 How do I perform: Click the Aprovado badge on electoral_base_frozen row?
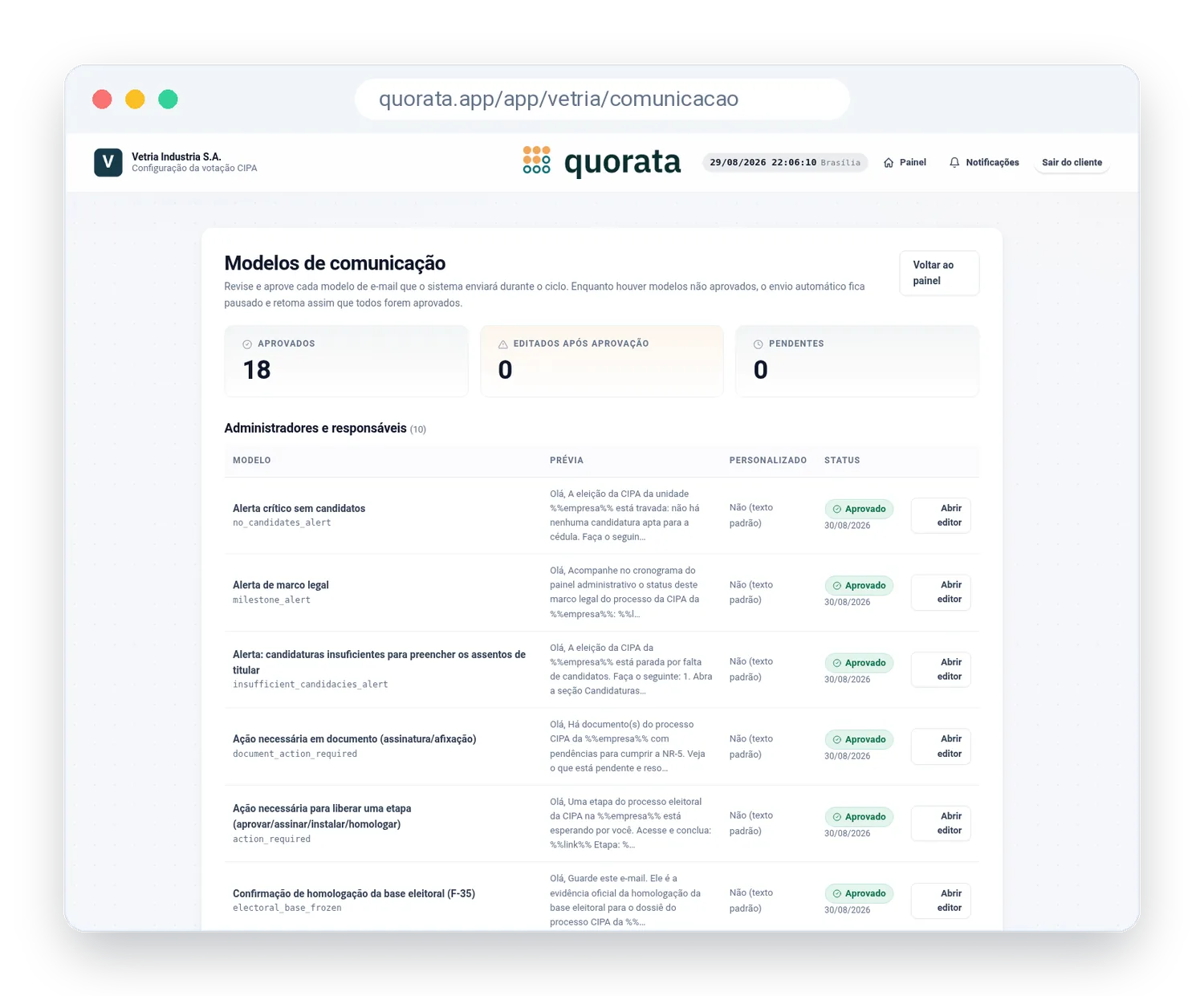click(x=859, y=893)
